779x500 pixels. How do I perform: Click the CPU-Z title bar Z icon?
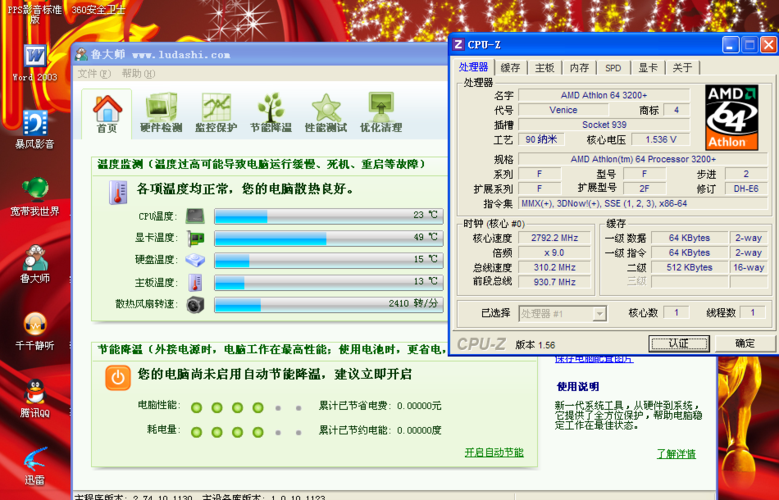click(458, 45)
